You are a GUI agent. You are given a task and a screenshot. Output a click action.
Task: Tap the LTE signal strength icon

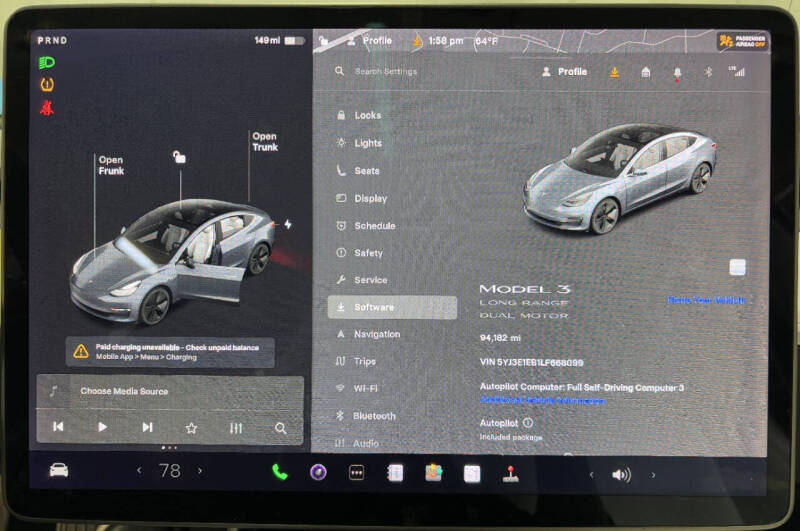(x=737, y=71)
